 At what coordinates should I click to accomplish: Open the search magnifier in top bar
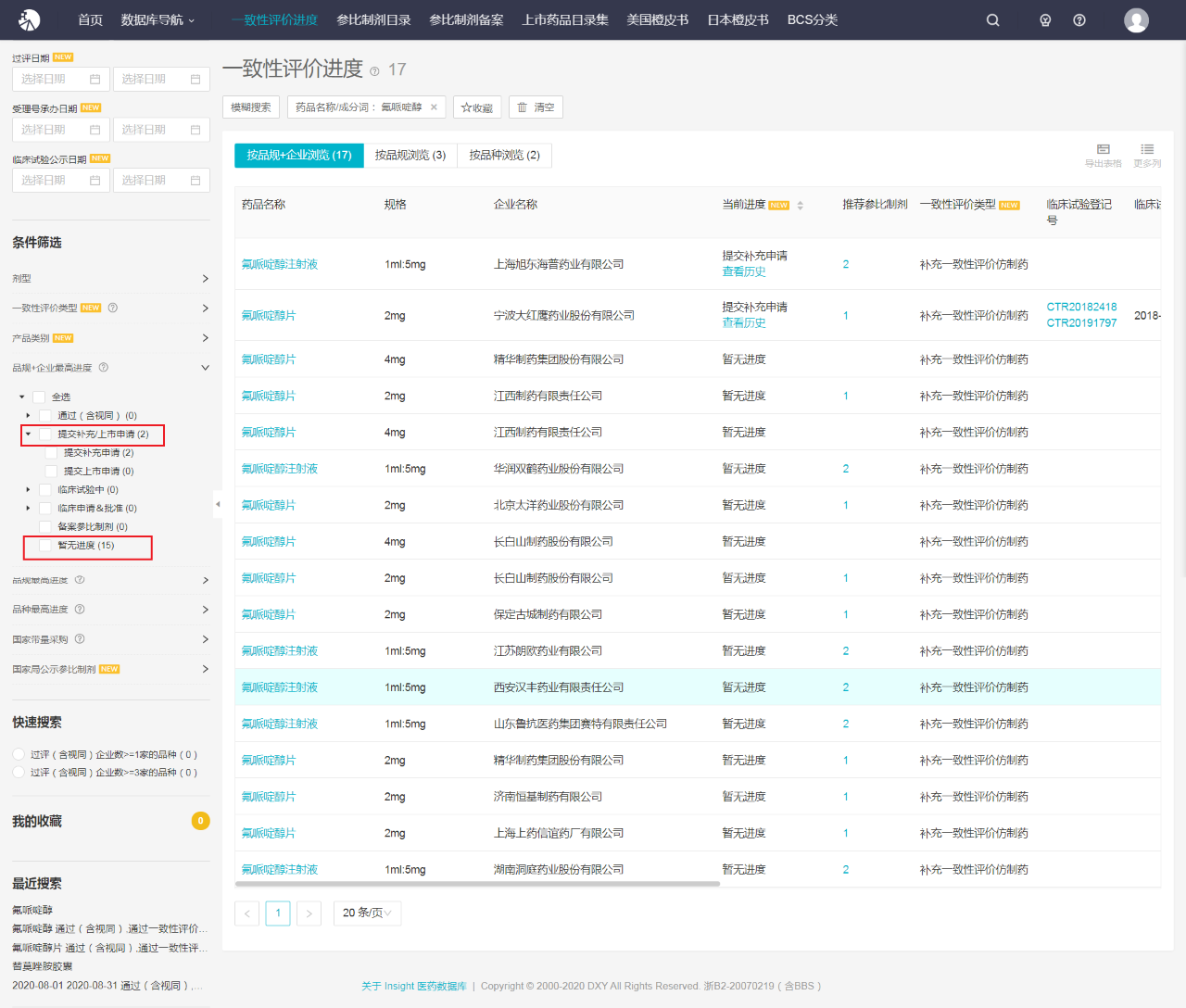coord(992,20)
